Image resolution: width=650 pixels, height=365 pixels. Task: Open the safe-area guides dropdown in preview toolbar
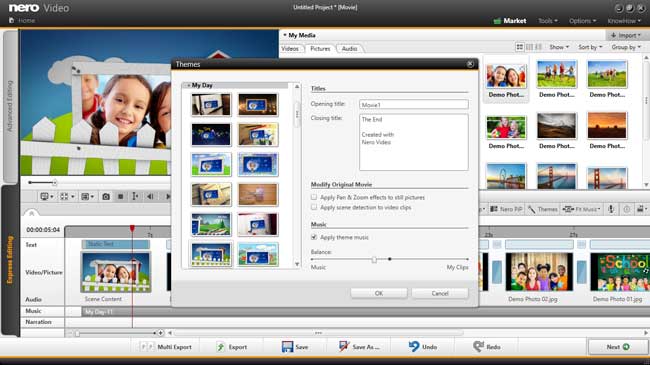pyautogui.click(x=66, y=196)
